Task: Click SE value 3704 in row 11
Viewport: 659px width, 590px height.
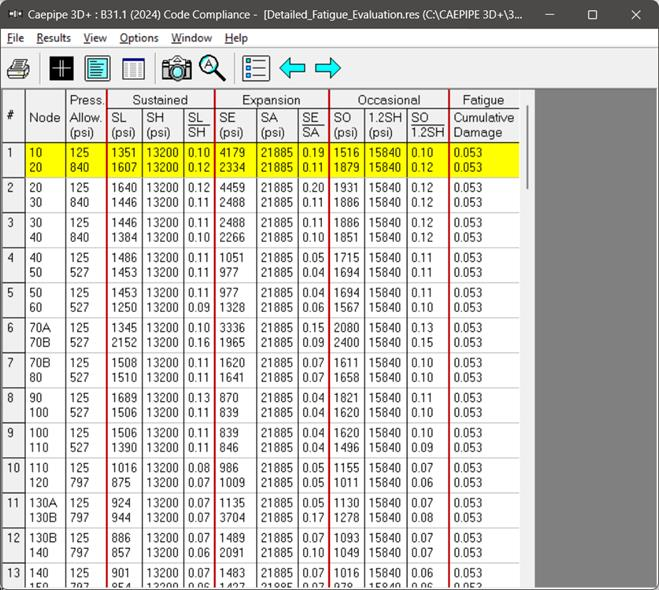Action: (232, 517)
